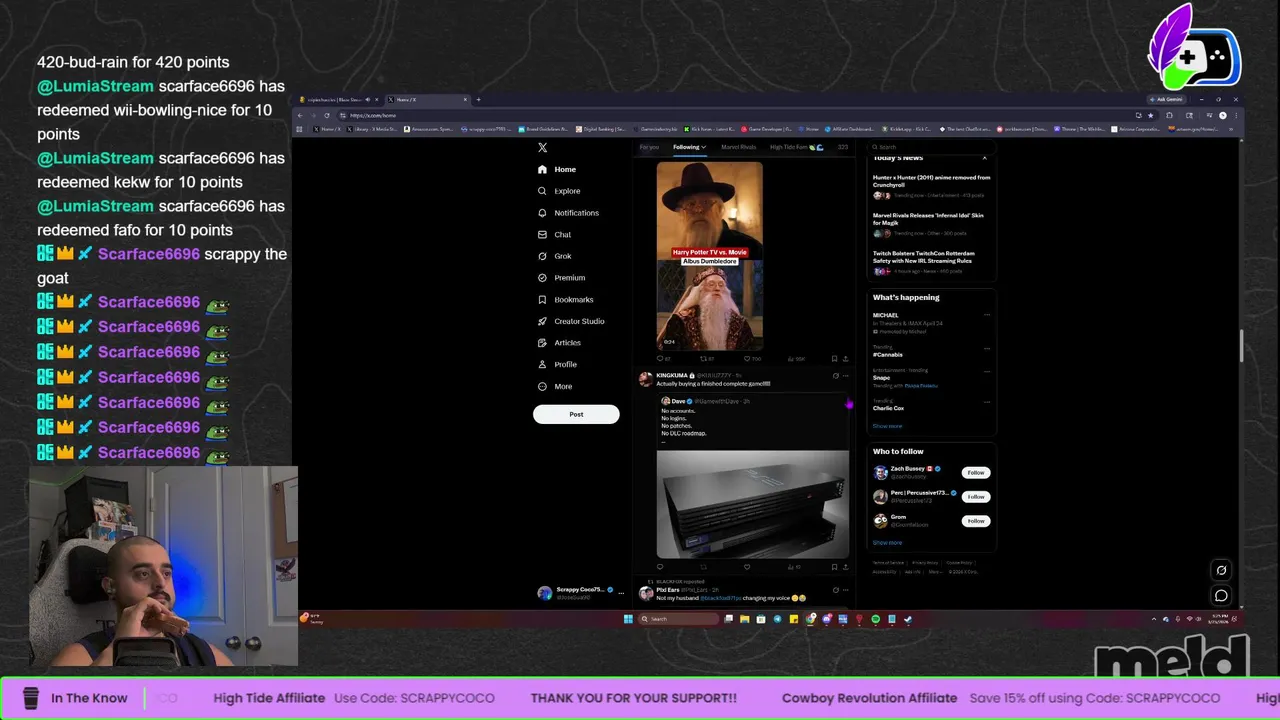1280x720 pixels.
Task: Switch to the High Tide Fam tab
Action: pos(796,147)
